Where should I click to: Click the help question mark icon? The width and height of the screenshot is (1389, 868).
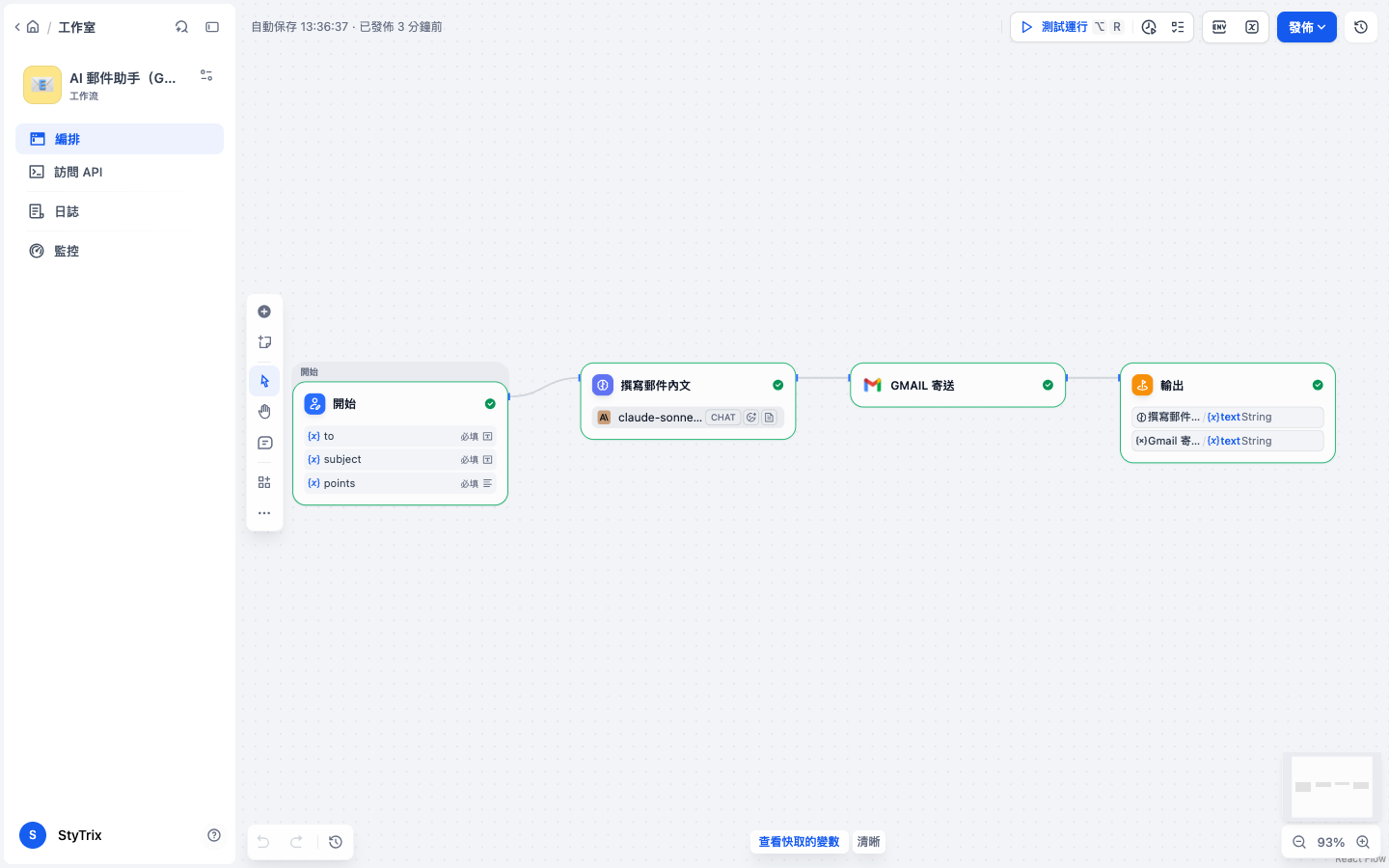click(x=214, y=835)
